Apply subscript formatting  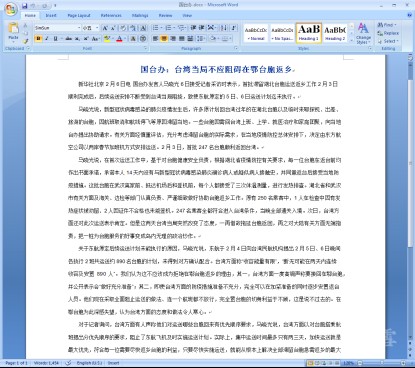(x=77, y=39)
